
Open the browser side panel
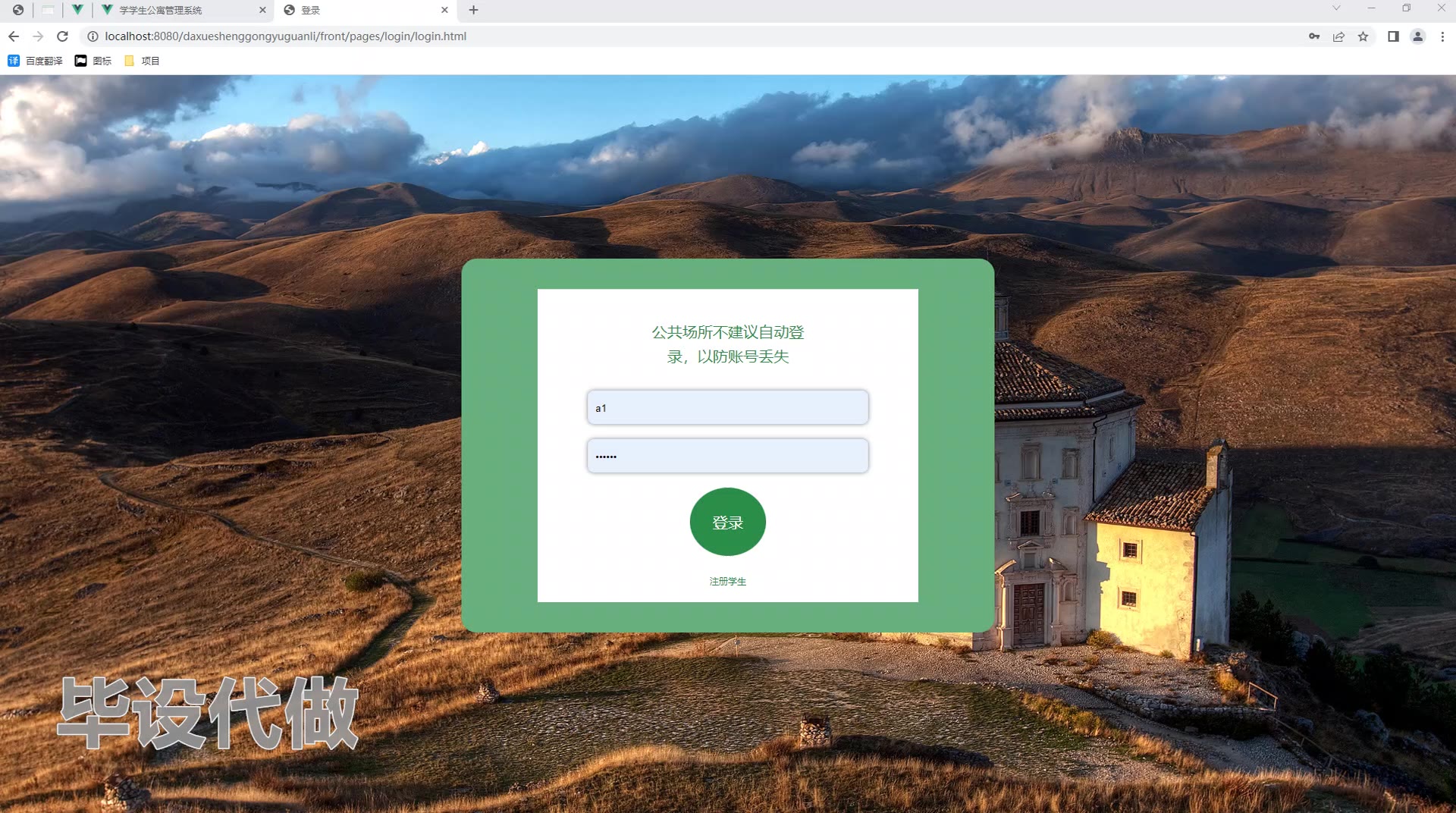pos(1393,36)
